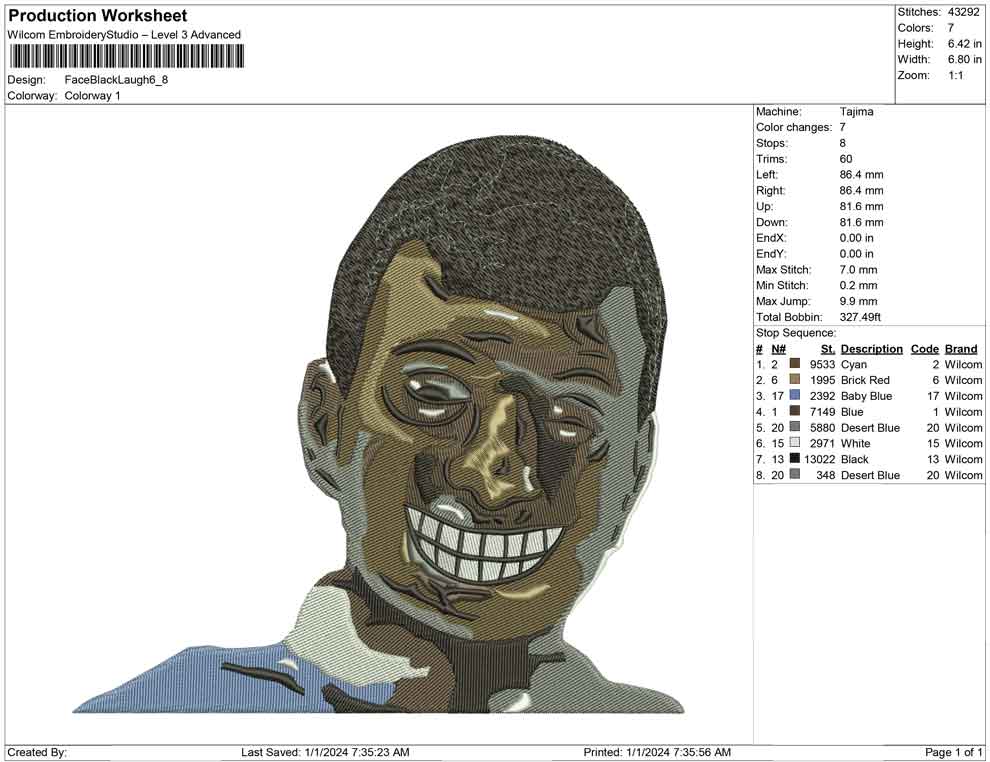990x762 pixels.
Task: Select the White thread swatch
Action: click(795, 443)
